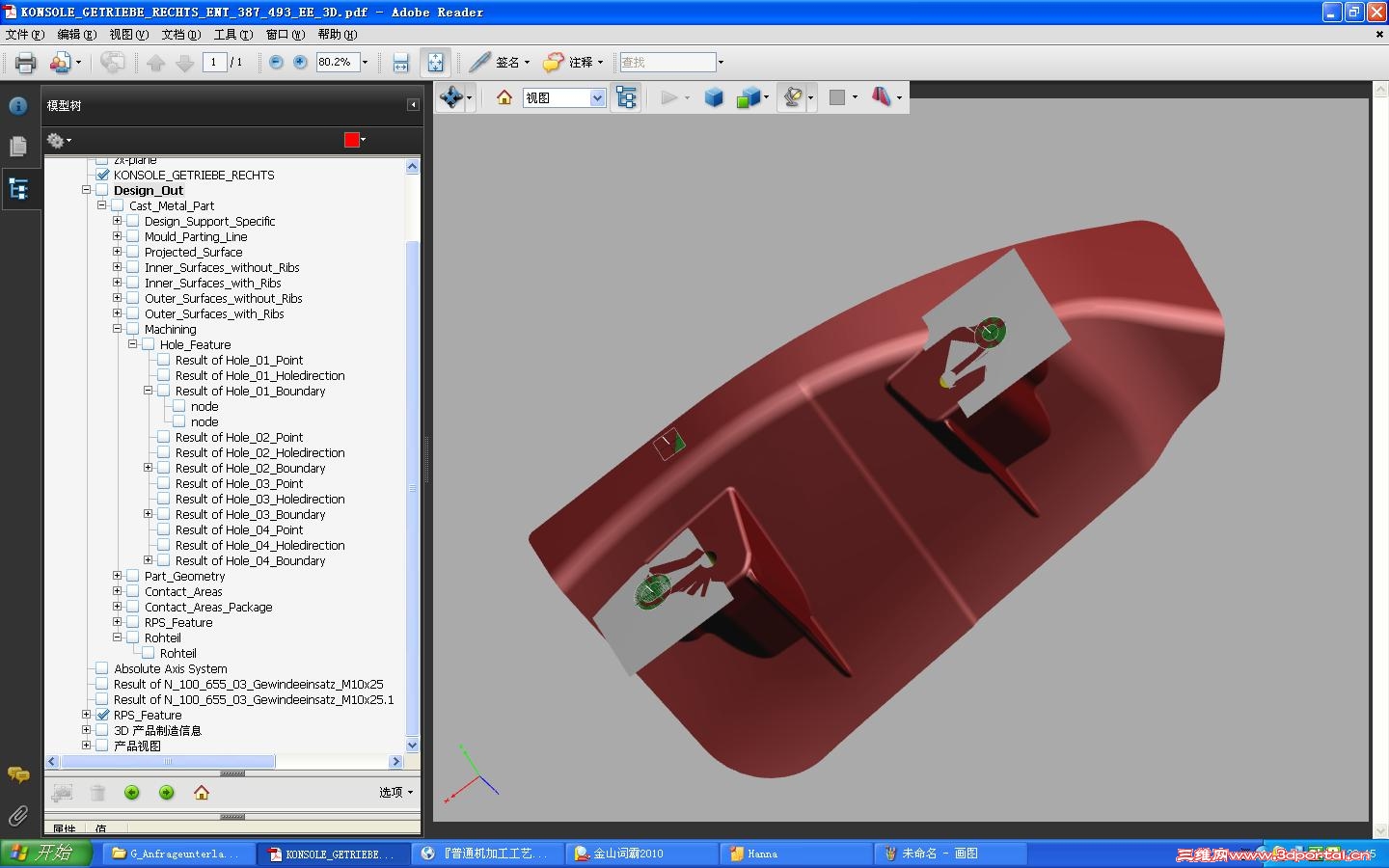Open the 视图 menu in menu bar
The width and height of the screenshot is (1389, 868).
128,35
